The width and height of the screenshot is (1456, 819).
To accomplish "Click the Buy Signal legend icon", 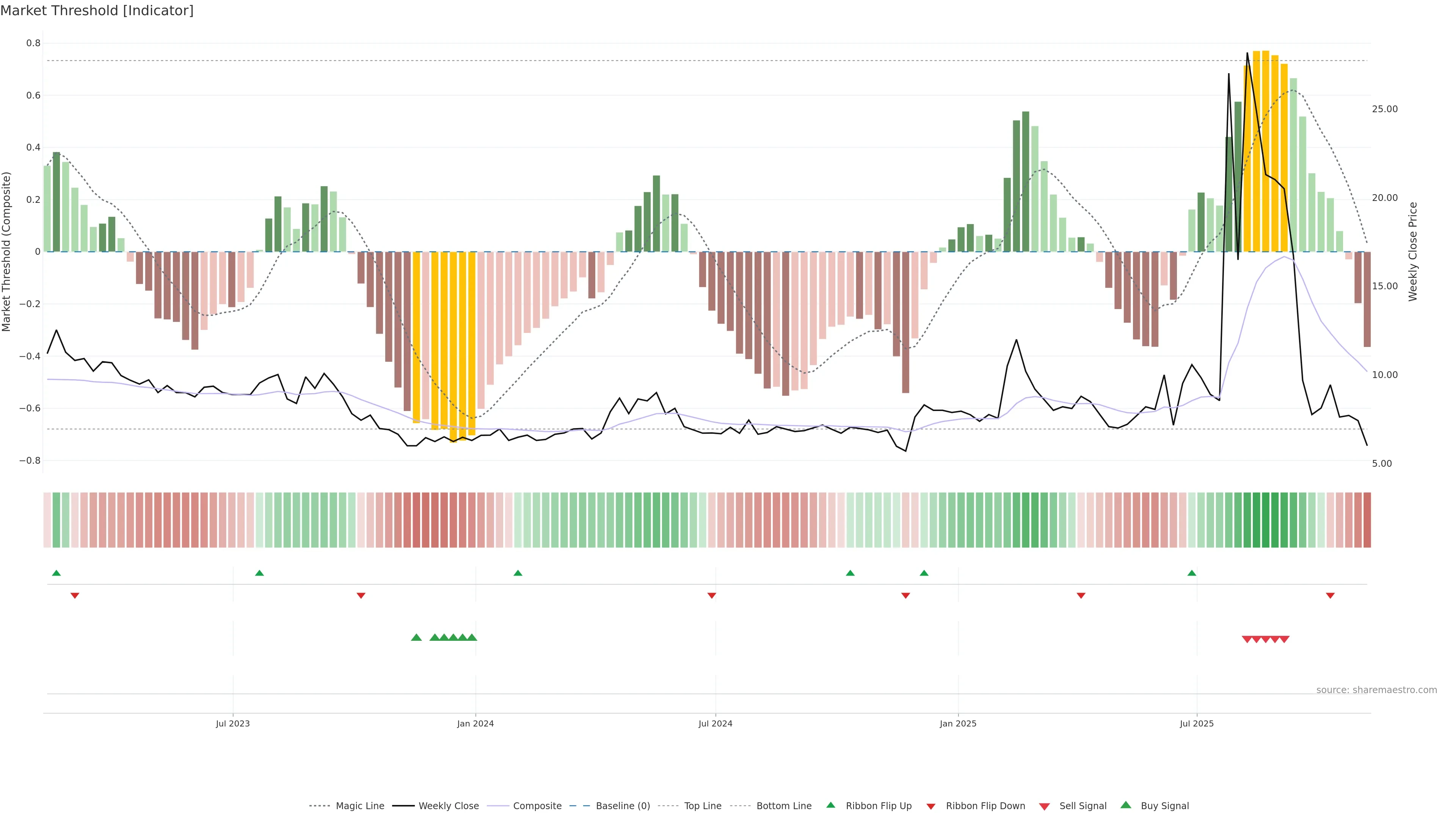I will click(x=1126, y=805).
